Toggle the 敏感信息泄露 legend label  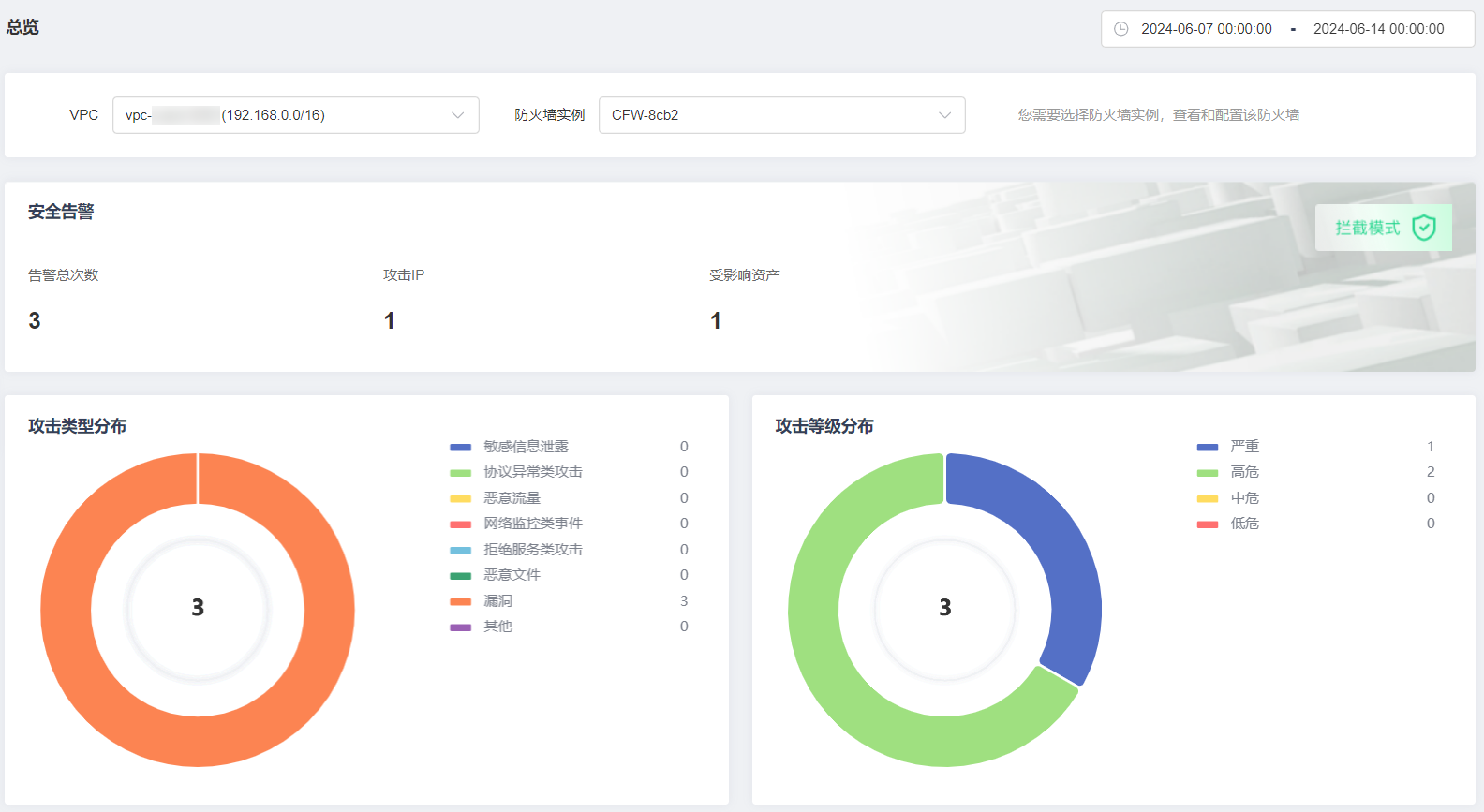[x=526, y=447]
